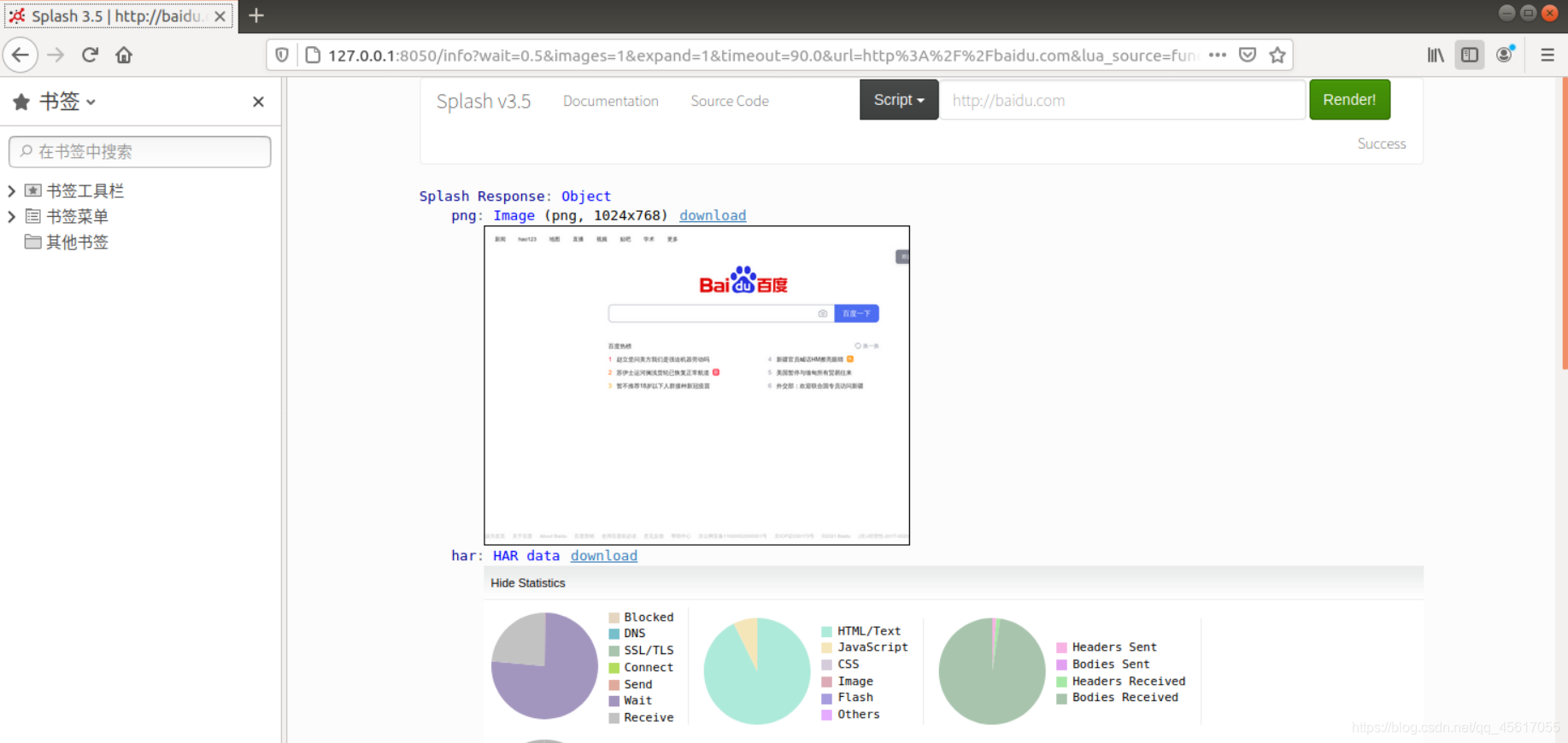Open page actions three-dot menu
1568x743 pixels.
[x=1218, y=56]
